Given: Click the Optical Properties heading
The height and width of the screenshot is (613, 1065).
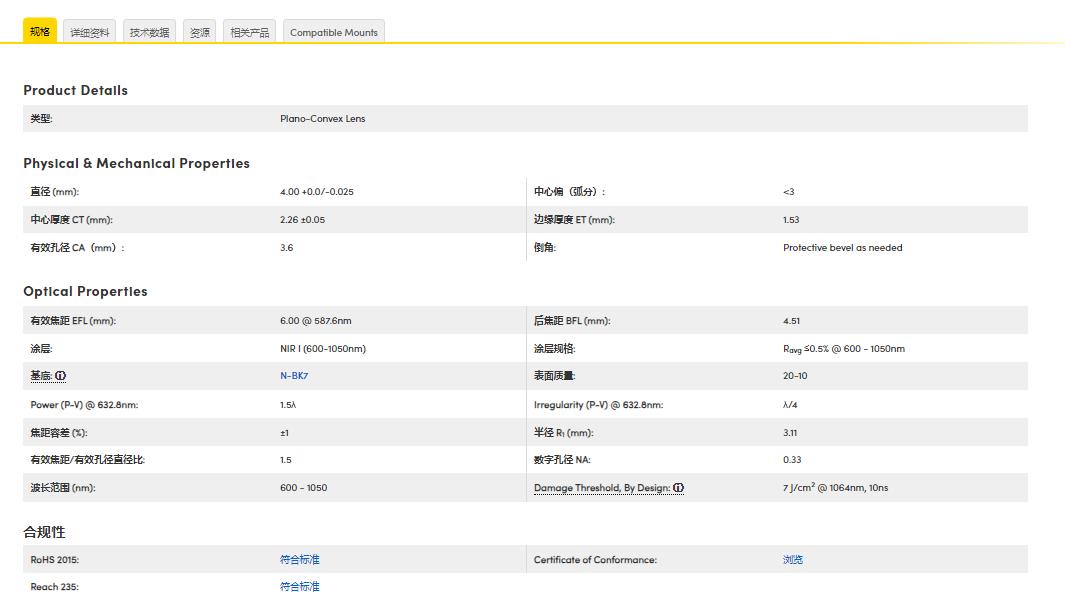Looking at the screenshot, I should click(85, 291).
